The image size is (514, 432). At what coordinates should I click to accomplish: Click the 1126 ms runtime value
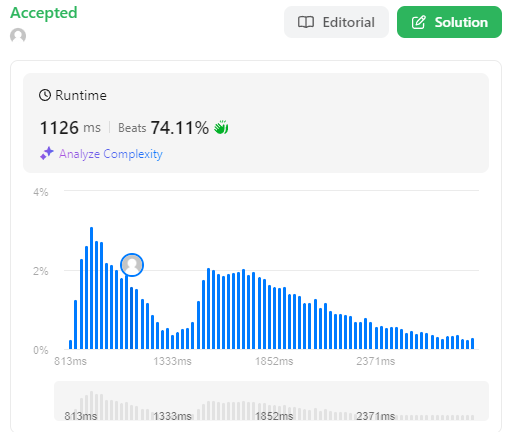(x=70, y=128)
